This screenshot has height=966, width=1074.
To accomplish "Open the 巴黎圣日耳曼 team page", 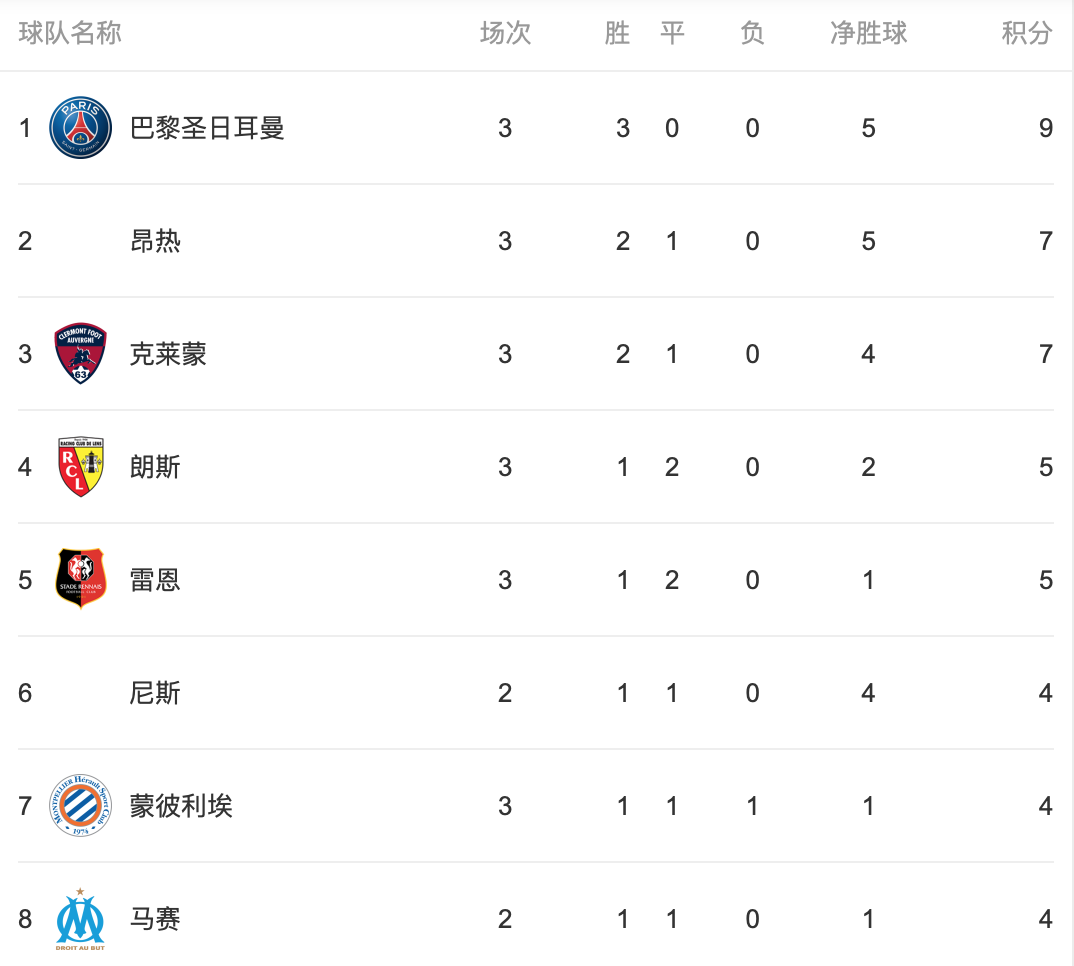I will 207,128.
